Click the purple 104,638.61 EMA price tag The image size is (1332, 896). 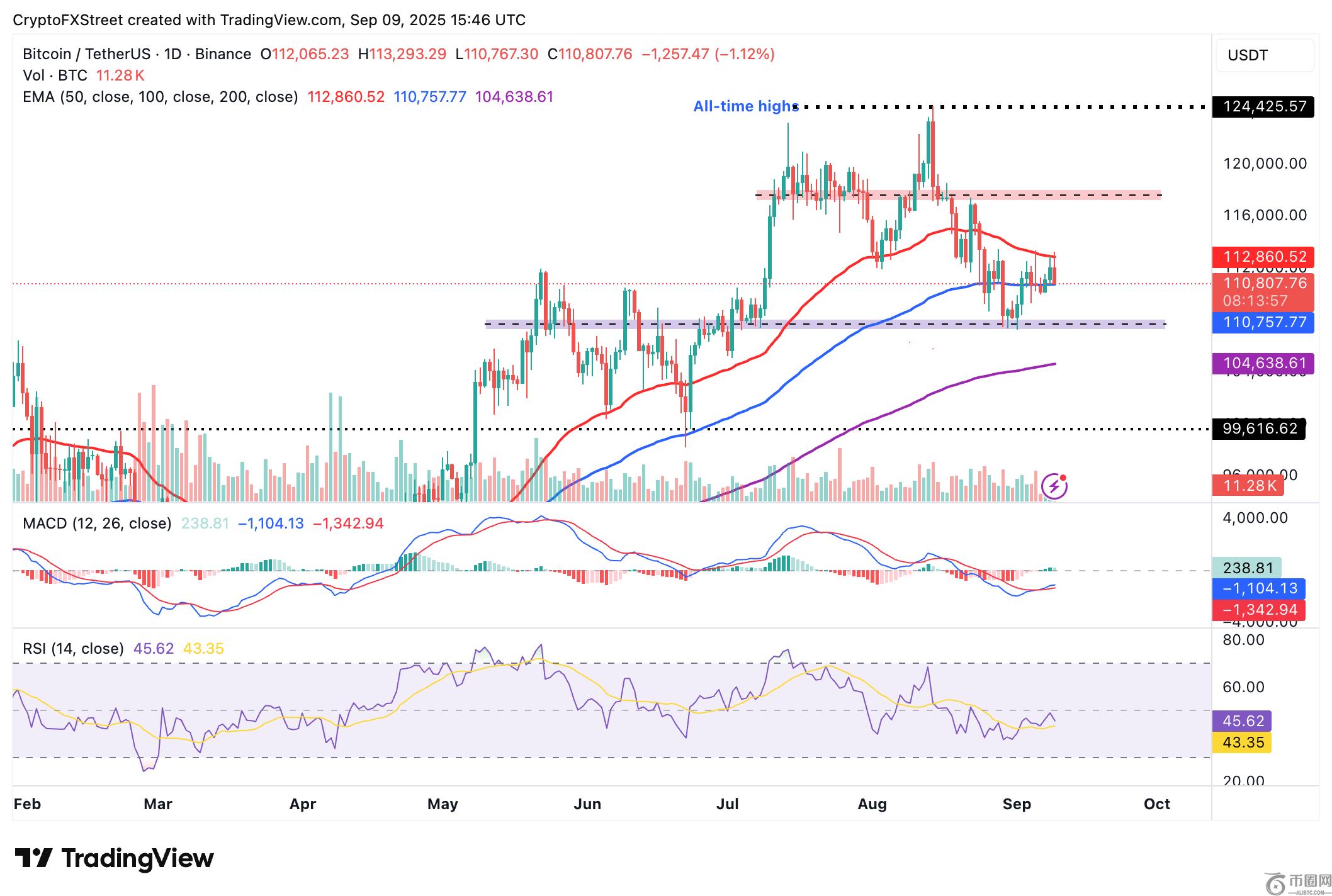1262,363
